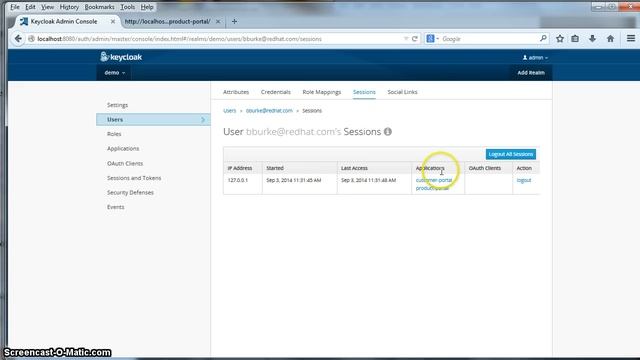
Task: Click the browser address bar URL
Action: coord(180,39)
